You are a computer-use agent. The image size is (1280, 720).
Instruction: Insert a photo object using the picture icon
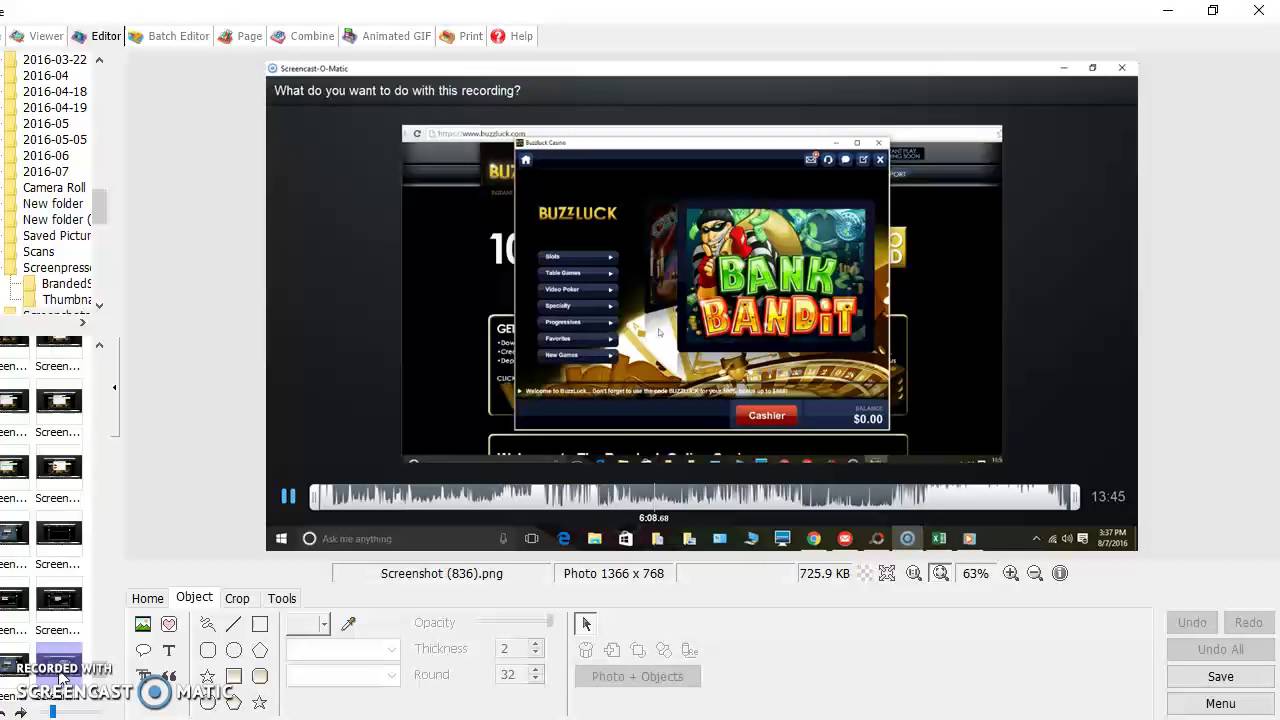pos(143,624)
